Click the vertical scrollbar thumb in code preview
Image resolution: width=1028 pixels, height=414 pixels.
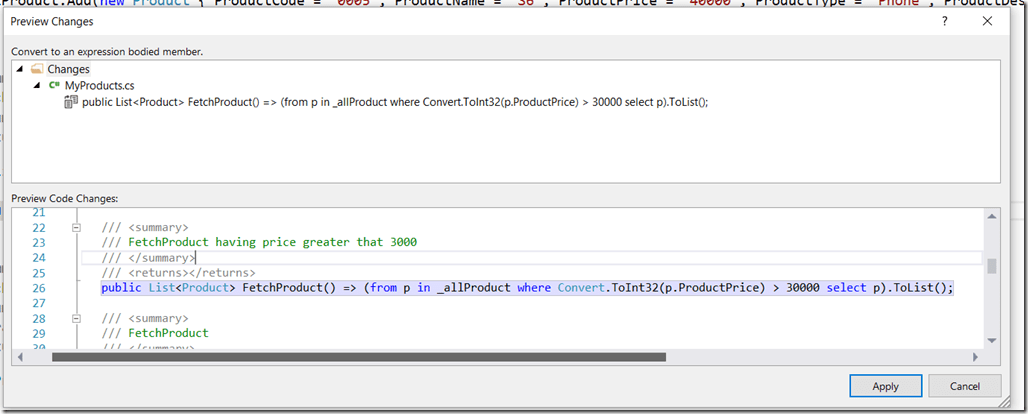click(992, 266)
